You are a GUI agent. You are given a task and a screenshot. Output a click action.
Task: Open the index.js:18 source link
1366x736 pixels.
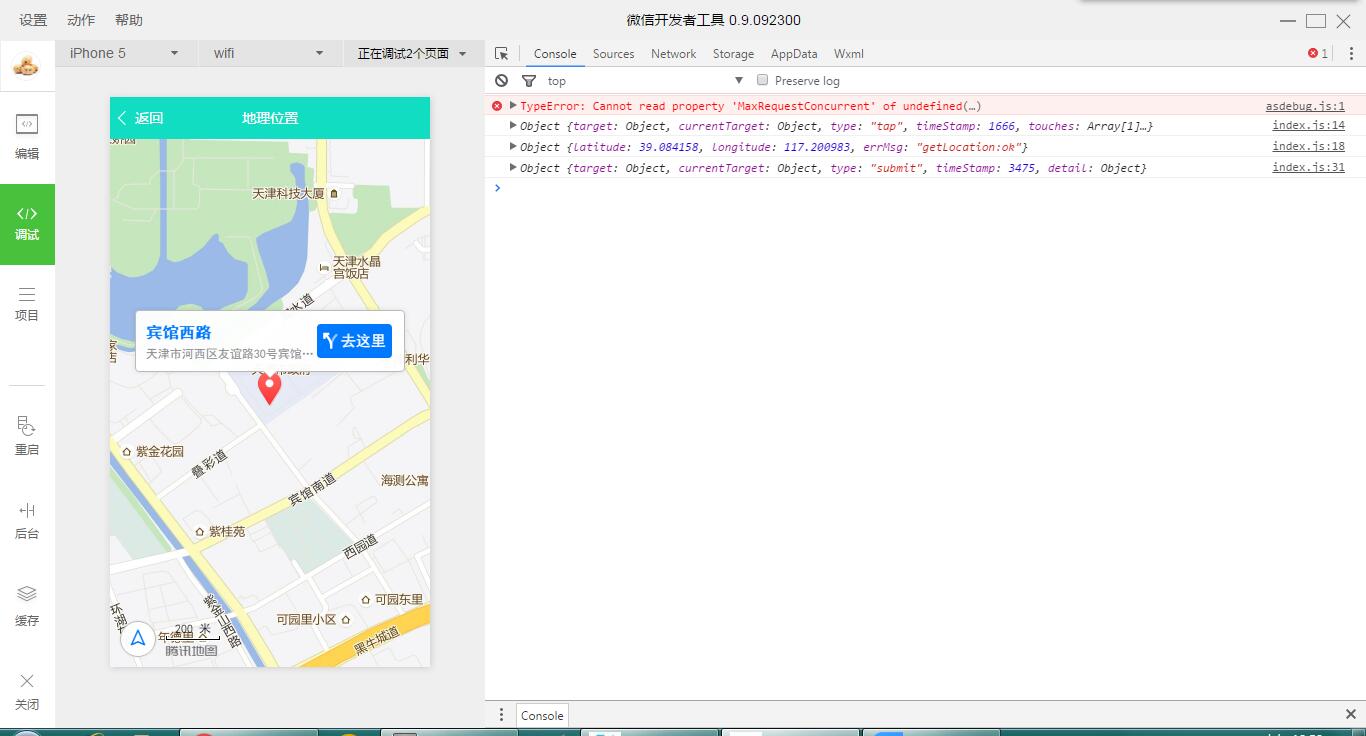click(x=1308, y=147)
